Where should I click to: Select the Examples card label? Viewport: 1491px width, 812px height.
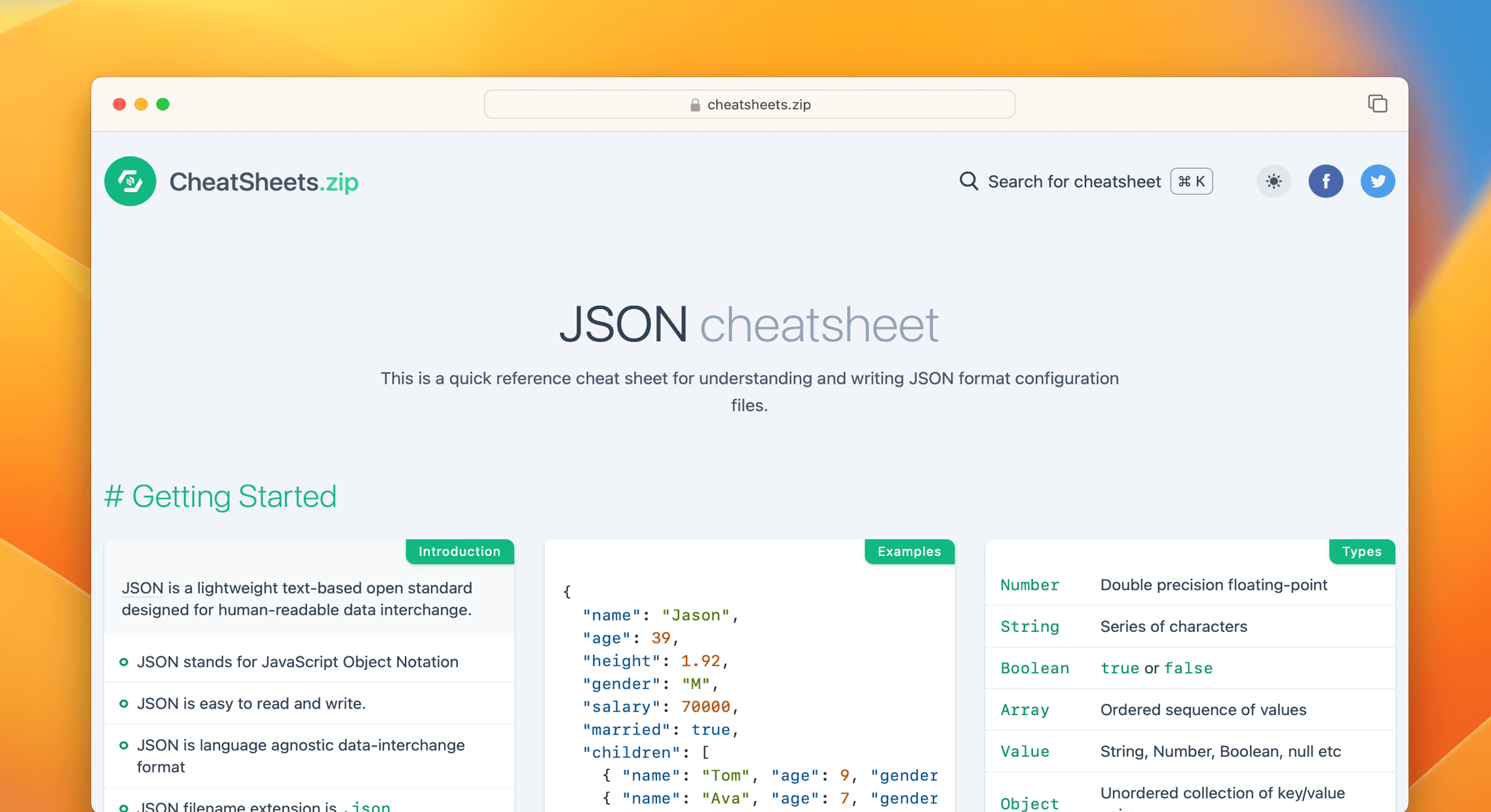909,551
